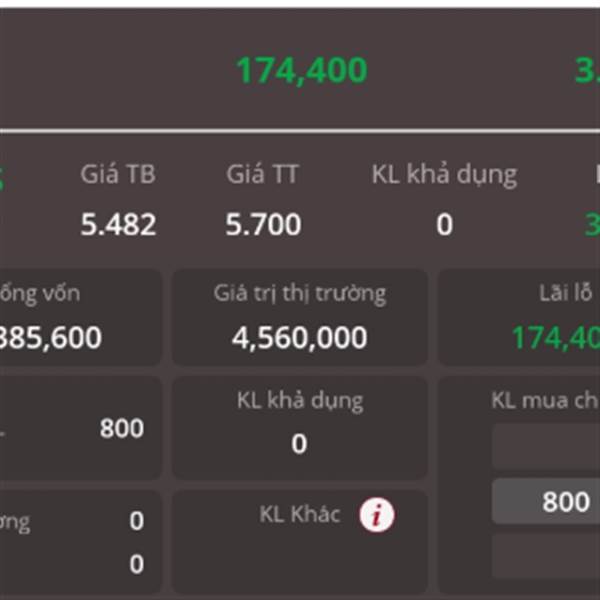Open the Lãi lỗ profit card
The height and width of the screenshot is (600, 600).
[x=519, y=318]
